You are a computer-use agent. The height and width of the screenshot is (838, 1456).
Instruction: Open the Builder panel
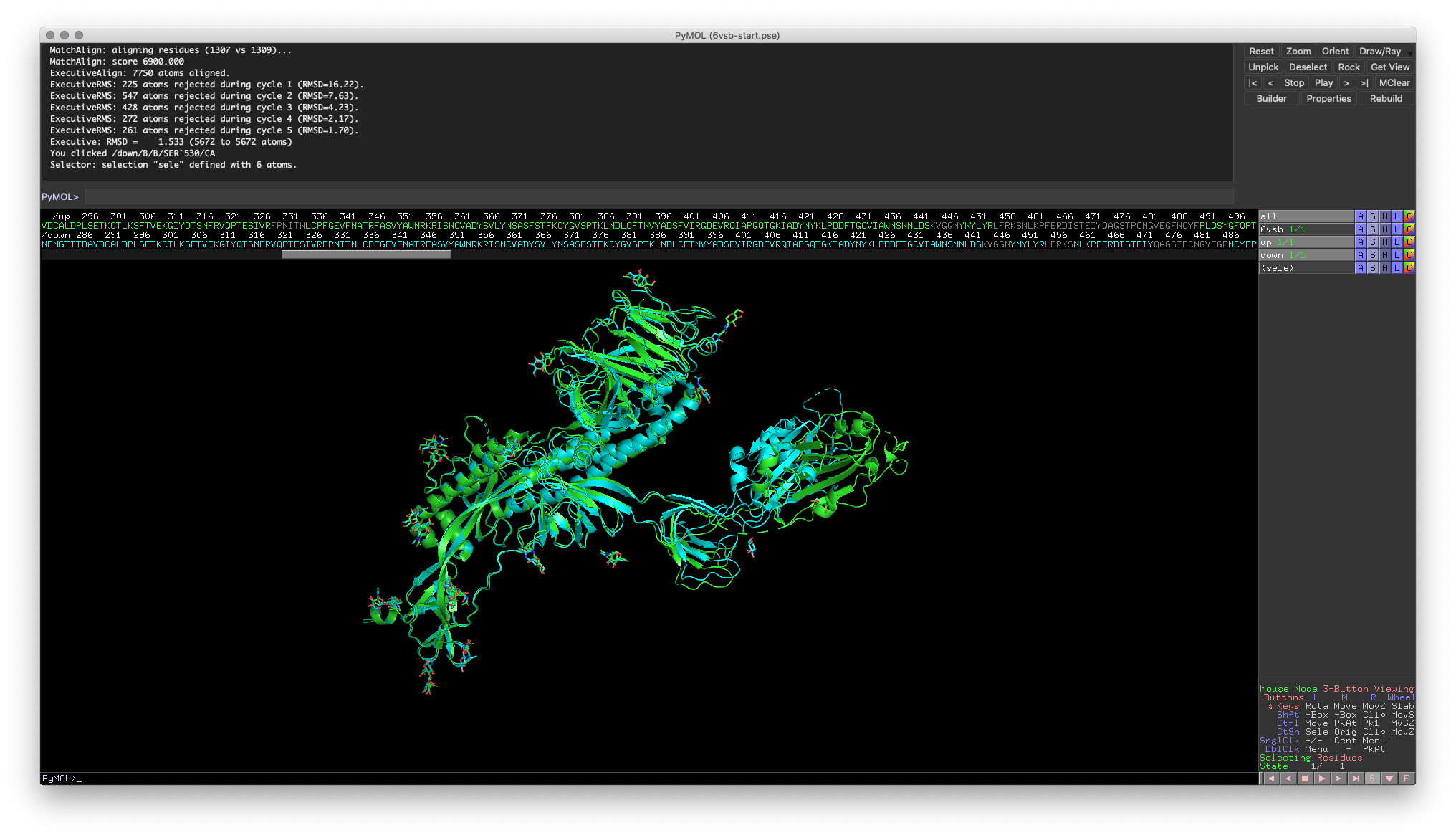(1271, 99)
